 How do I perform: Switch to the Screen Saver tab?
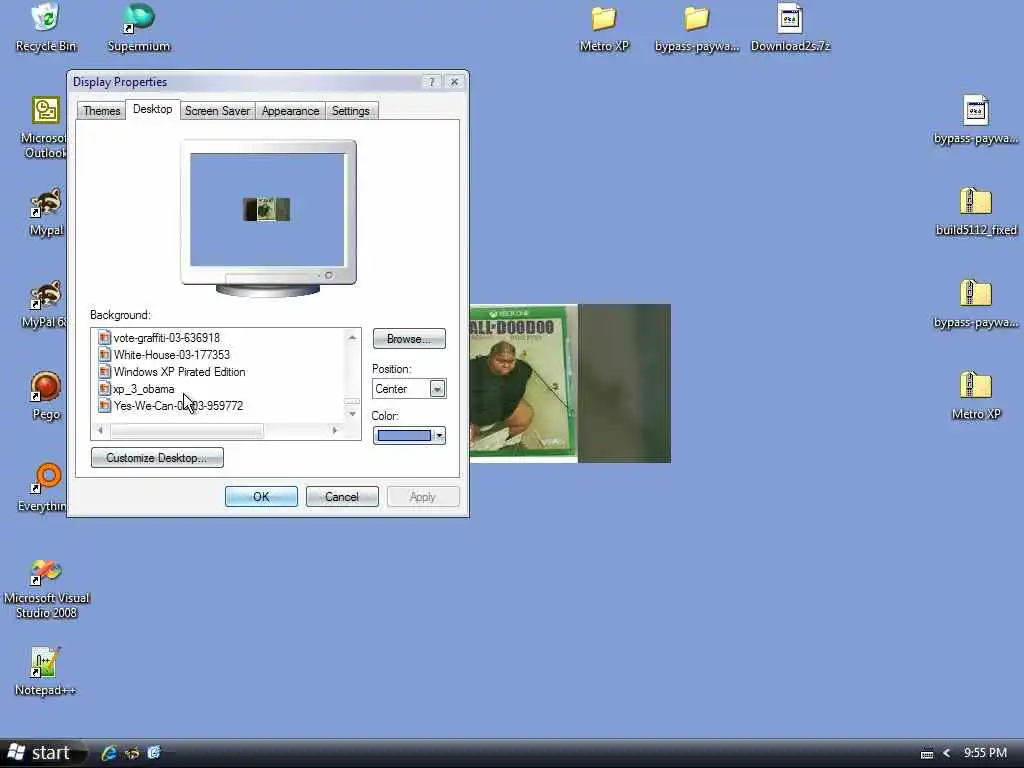point(217,111)
